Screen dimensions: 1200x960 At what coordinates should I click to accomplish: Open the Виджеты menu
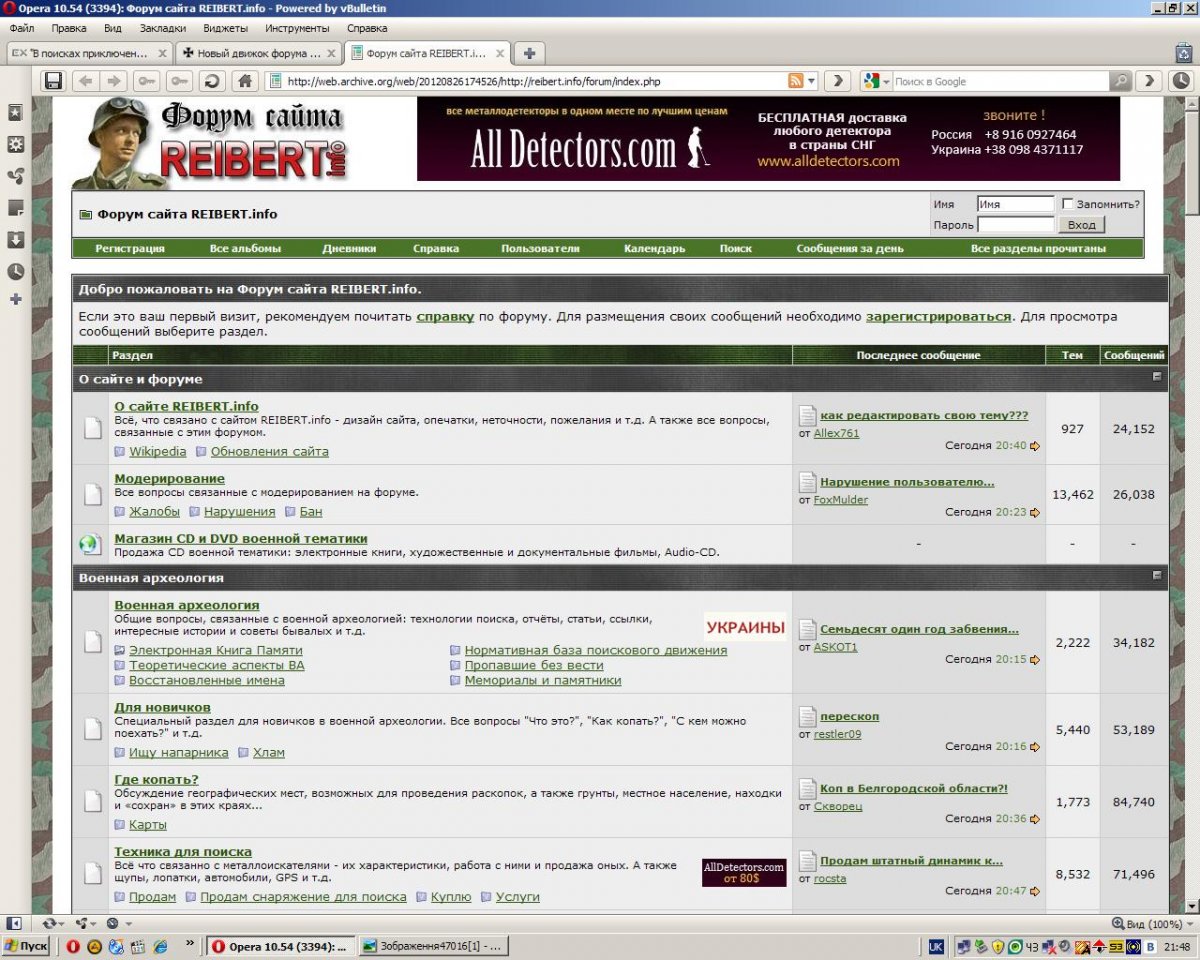pyautogui.click(x=226, y=28)
